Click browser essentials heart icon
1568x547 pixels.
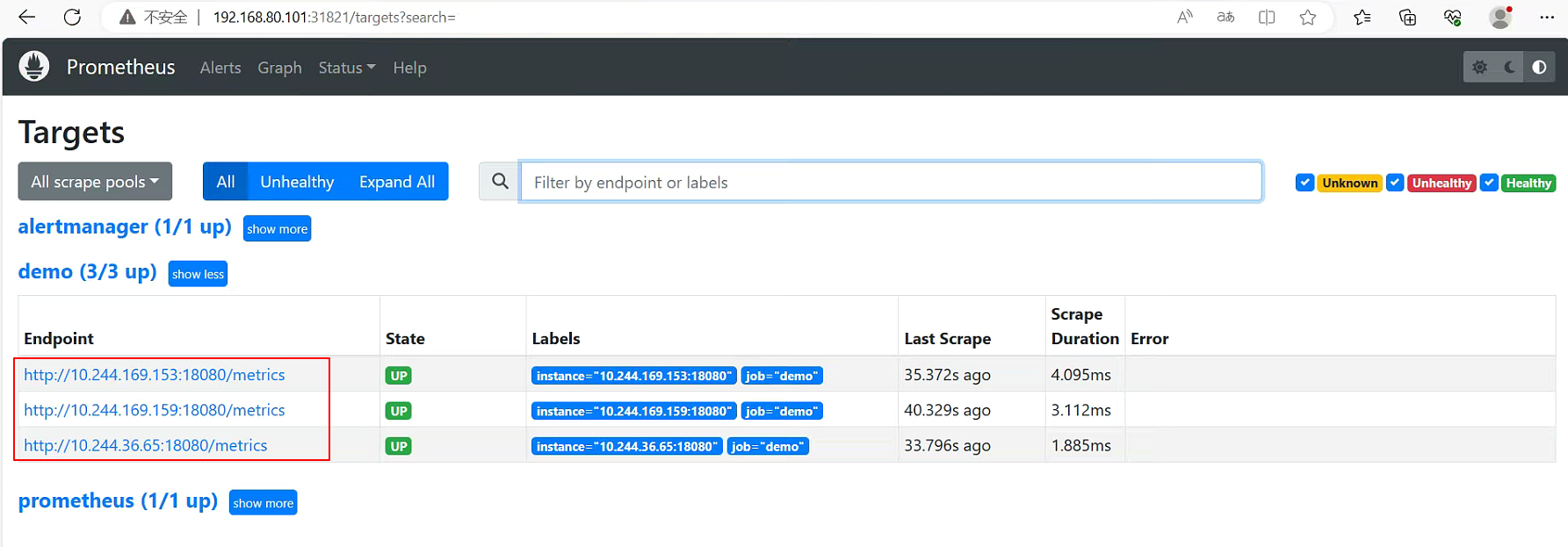[1452, 17]
